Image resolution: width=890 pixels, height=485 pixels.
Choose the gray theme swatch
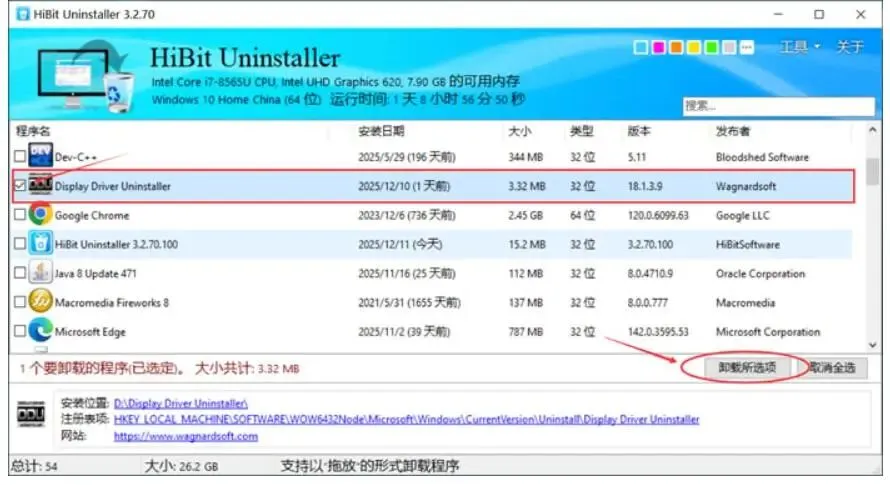pos(729,47)
